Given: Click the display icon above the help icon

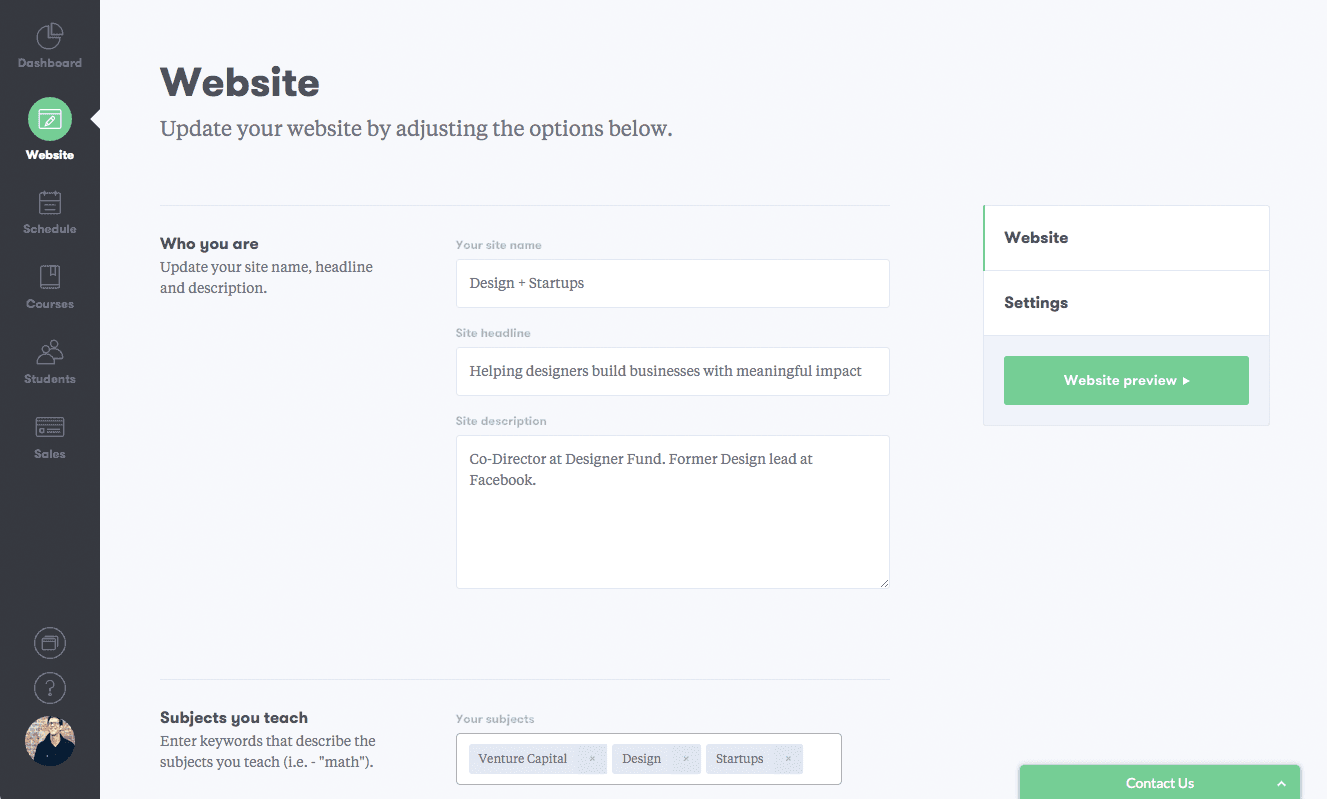Looking at the screenshot, I should pos(49,643).
